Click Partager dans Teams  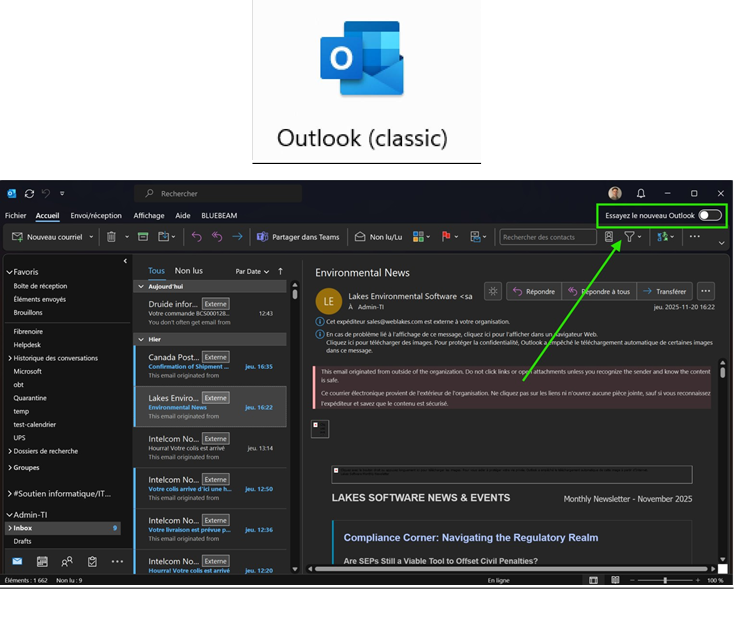pyautogui.click(x=298, y=237)
